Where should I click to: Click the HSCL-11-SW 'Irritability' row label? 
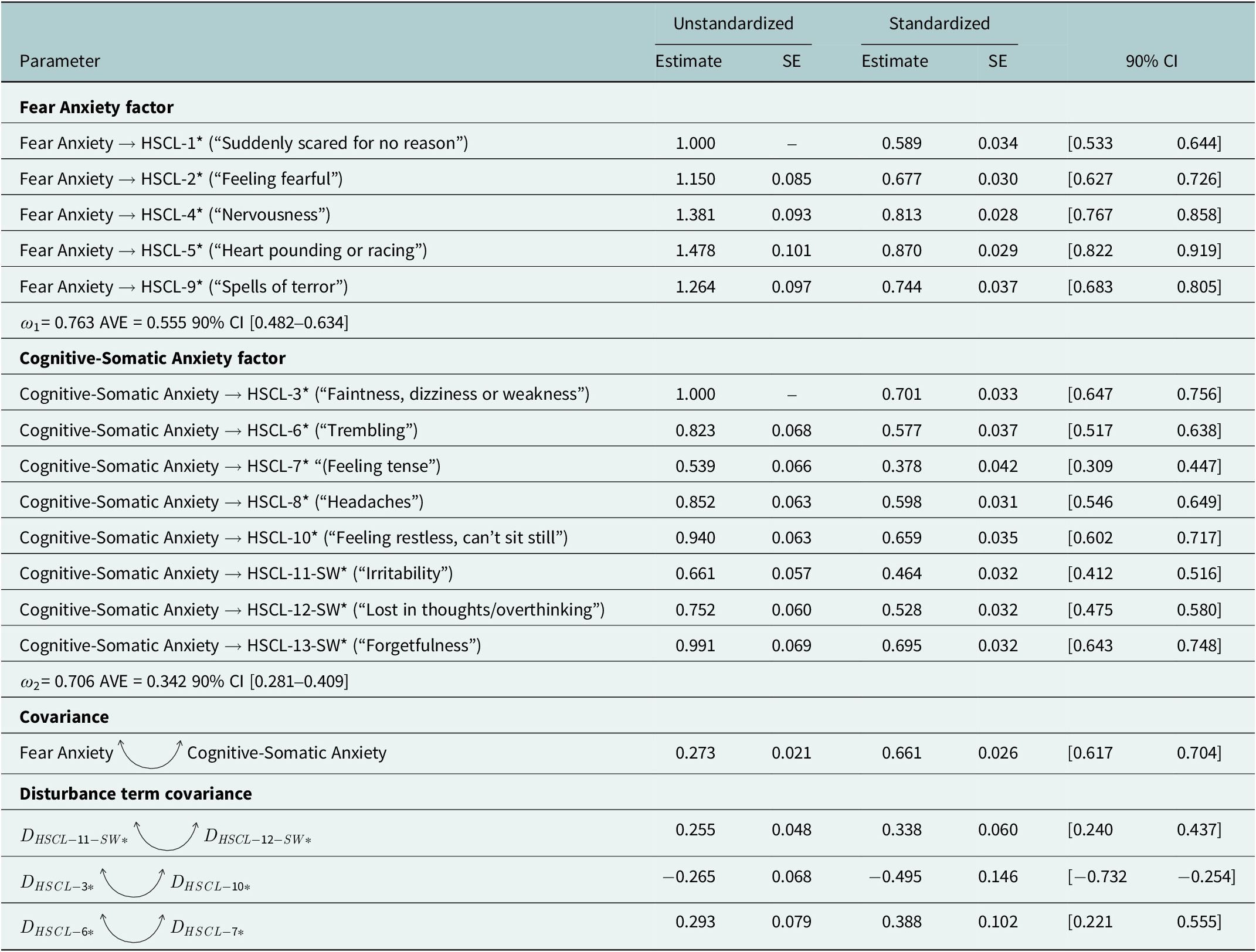pos(236,573)
